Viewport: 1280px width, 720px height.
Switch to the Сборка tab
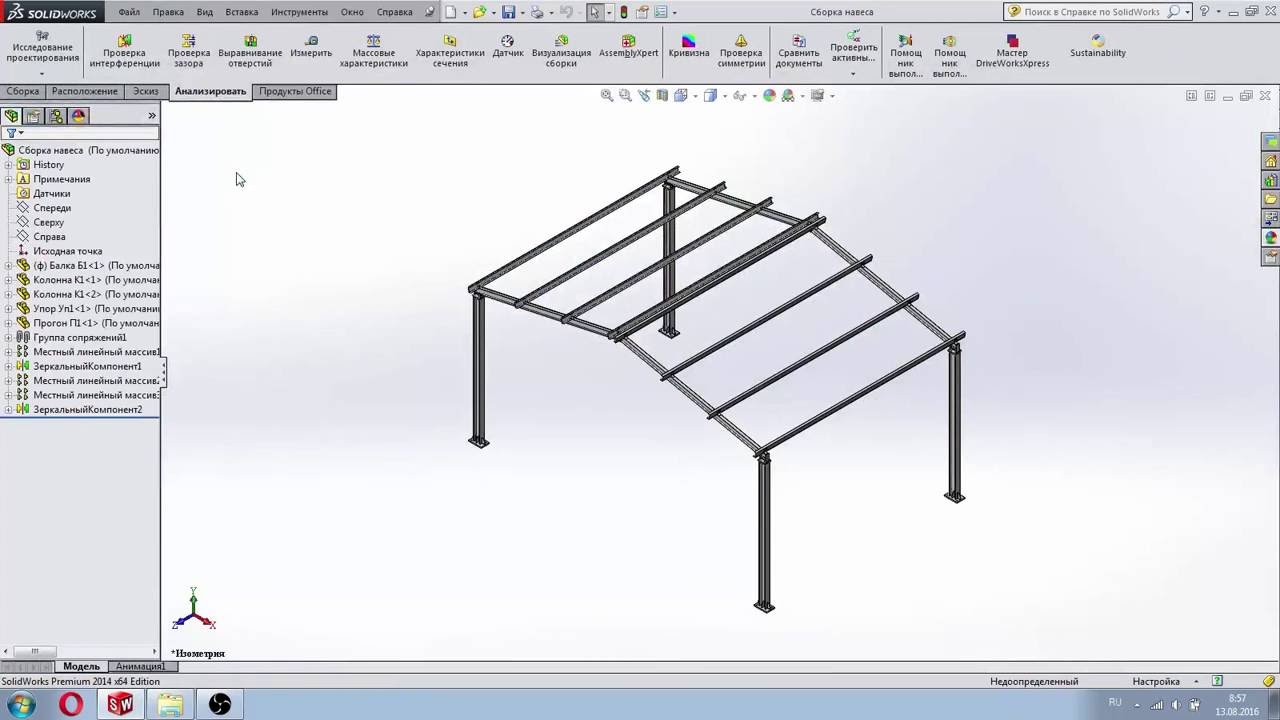[23, 91]
